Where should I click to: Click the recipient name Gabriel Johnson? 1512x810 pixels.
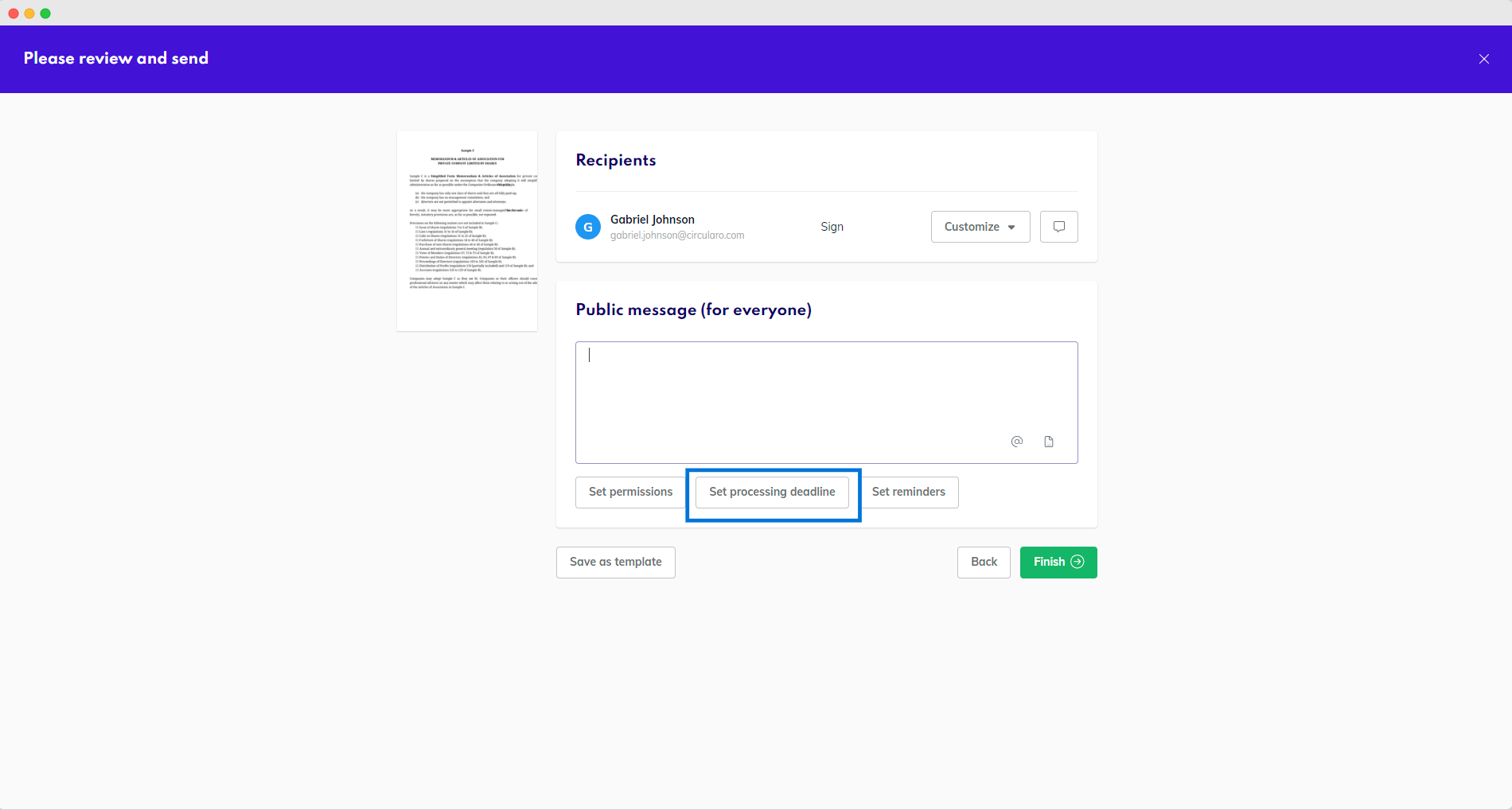[x=652, y=220]
